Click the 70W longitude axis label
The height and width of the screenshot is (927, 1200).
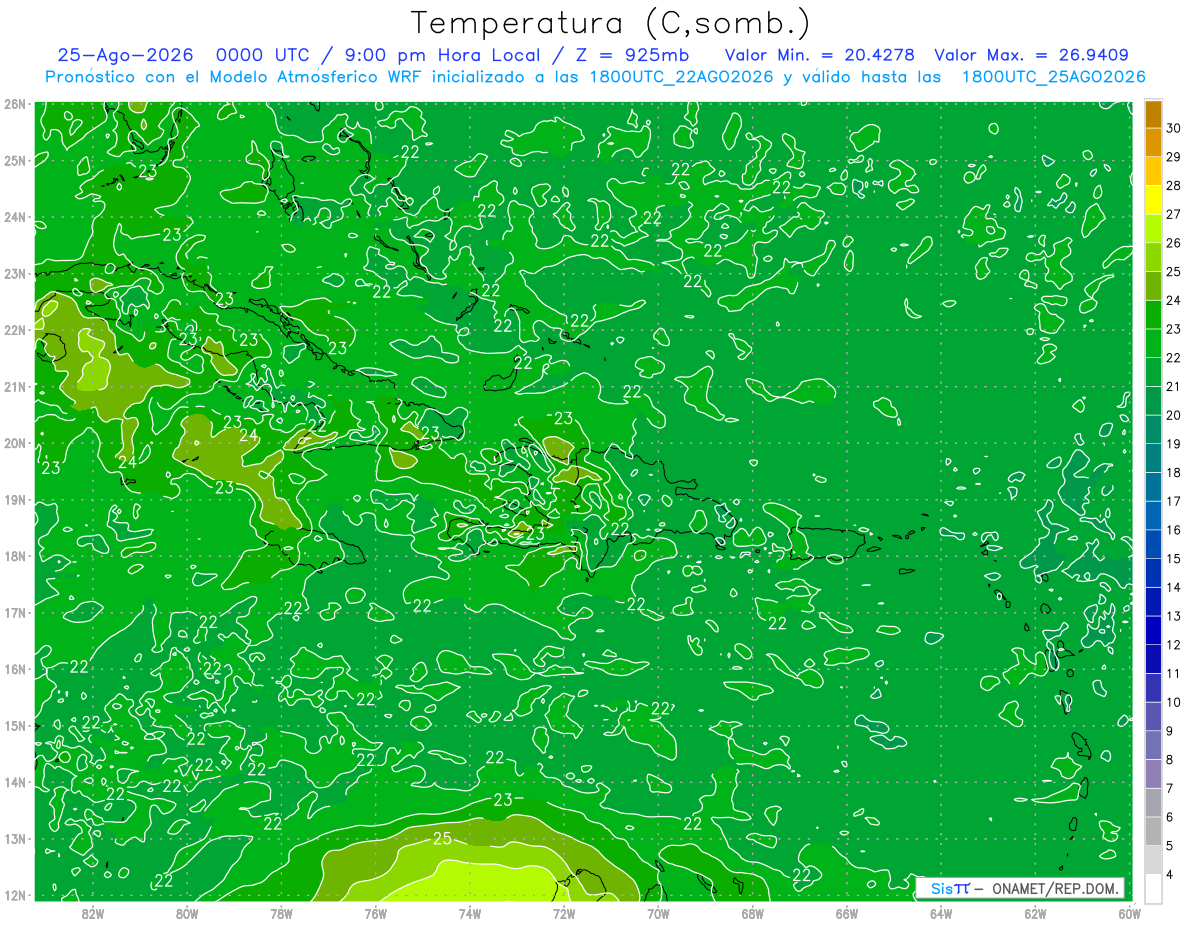[x=658, y=913]
